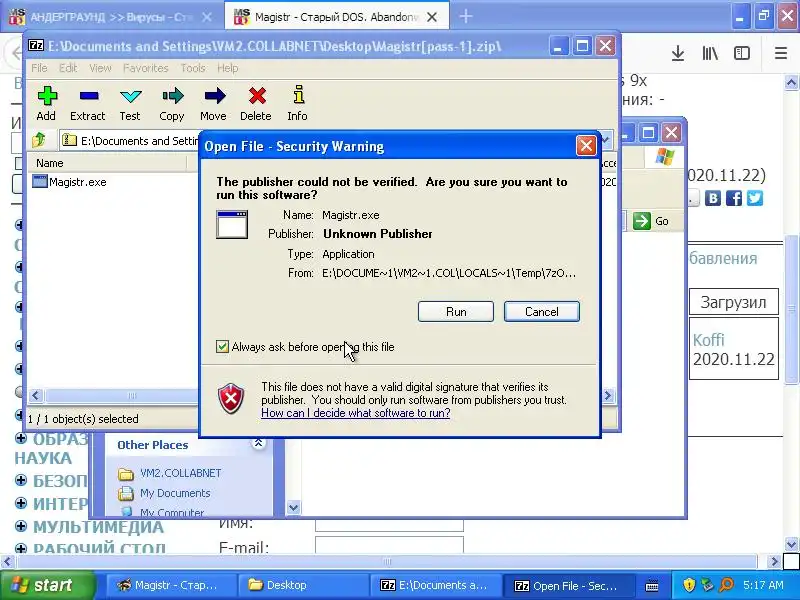
Task: Click the Move icon in 7-Zip toolbar
Action: click(x=213, y=104)
